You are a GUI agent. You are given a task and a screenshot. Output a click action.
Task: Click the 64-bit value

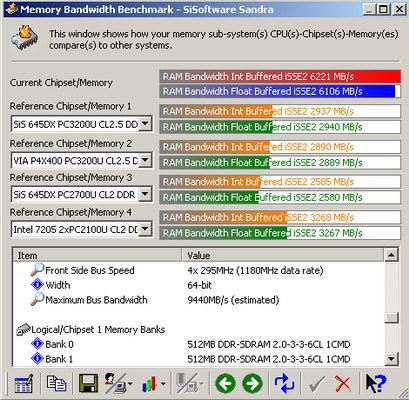200,285
